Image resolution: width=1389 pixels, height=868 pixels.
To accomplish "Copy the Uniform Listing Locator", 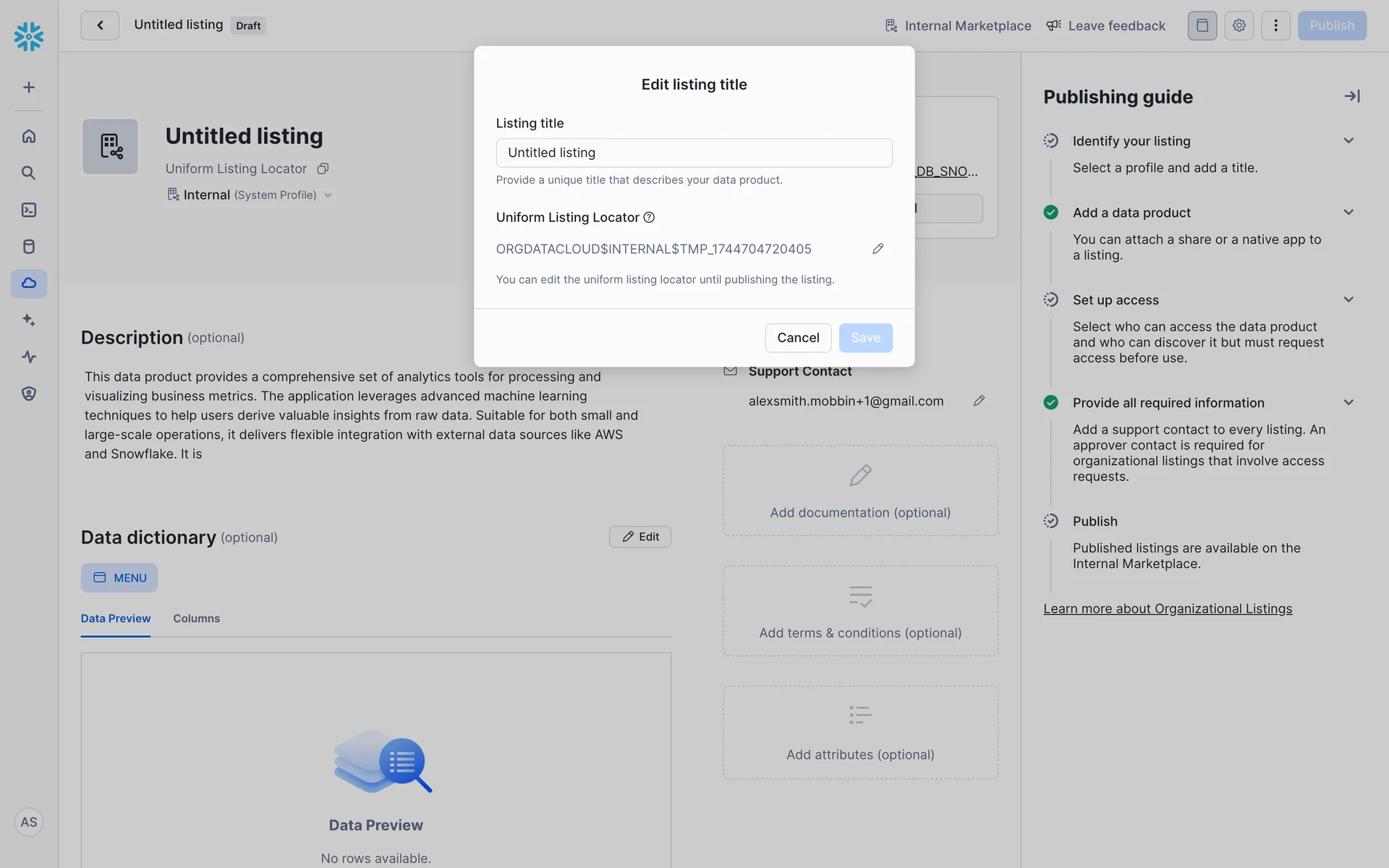I will tap(323, 169).
